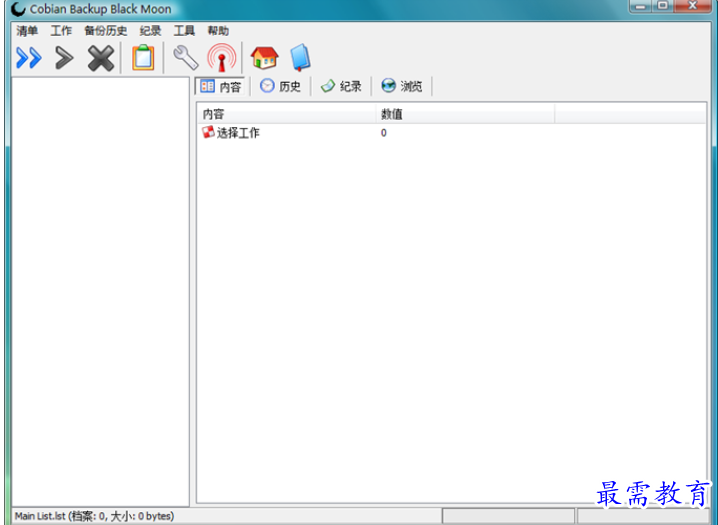Minimize the Cobian Backup window

(640, 6)
